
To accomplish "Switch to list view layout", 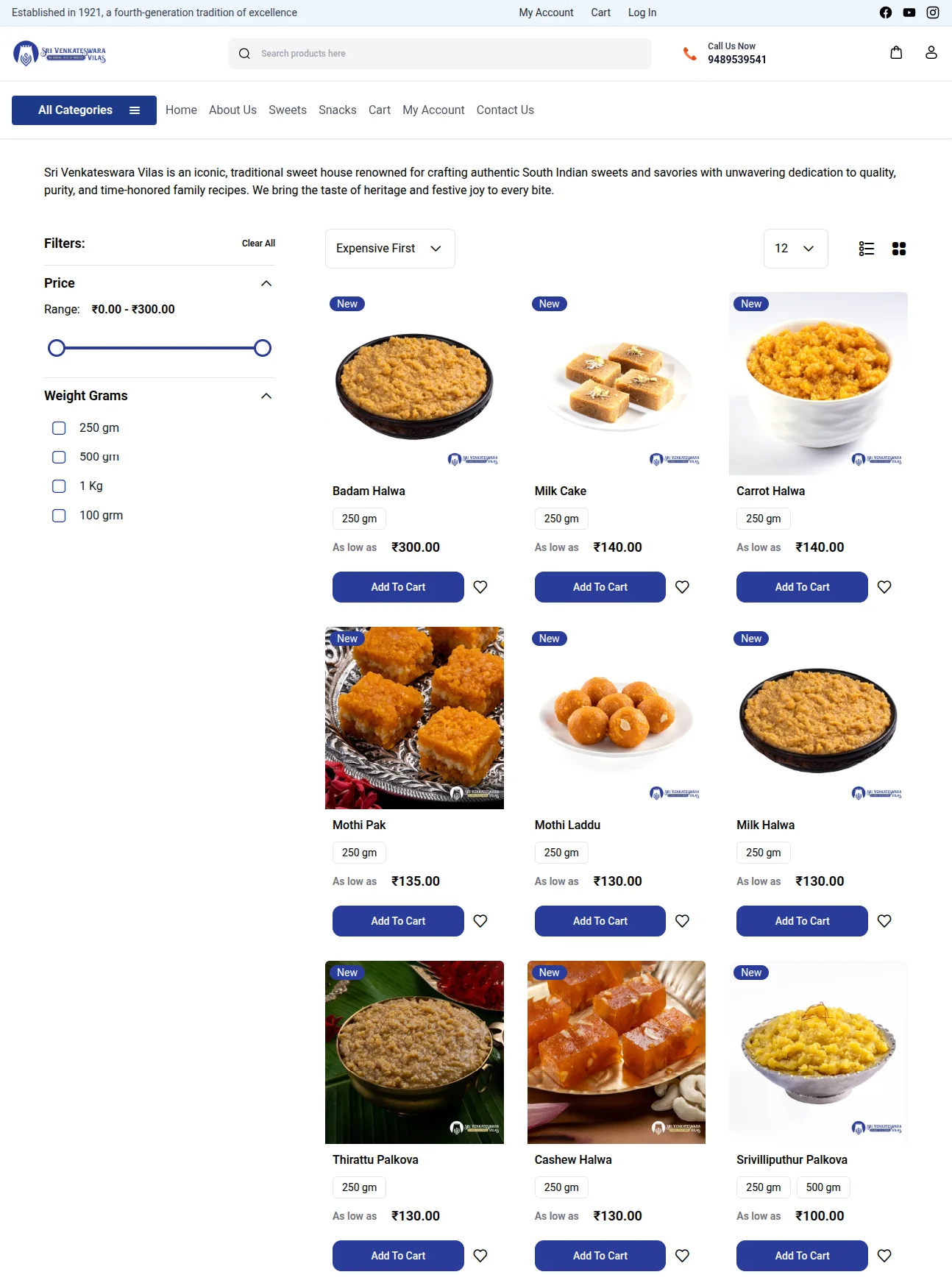I will [x=867, y=249].
